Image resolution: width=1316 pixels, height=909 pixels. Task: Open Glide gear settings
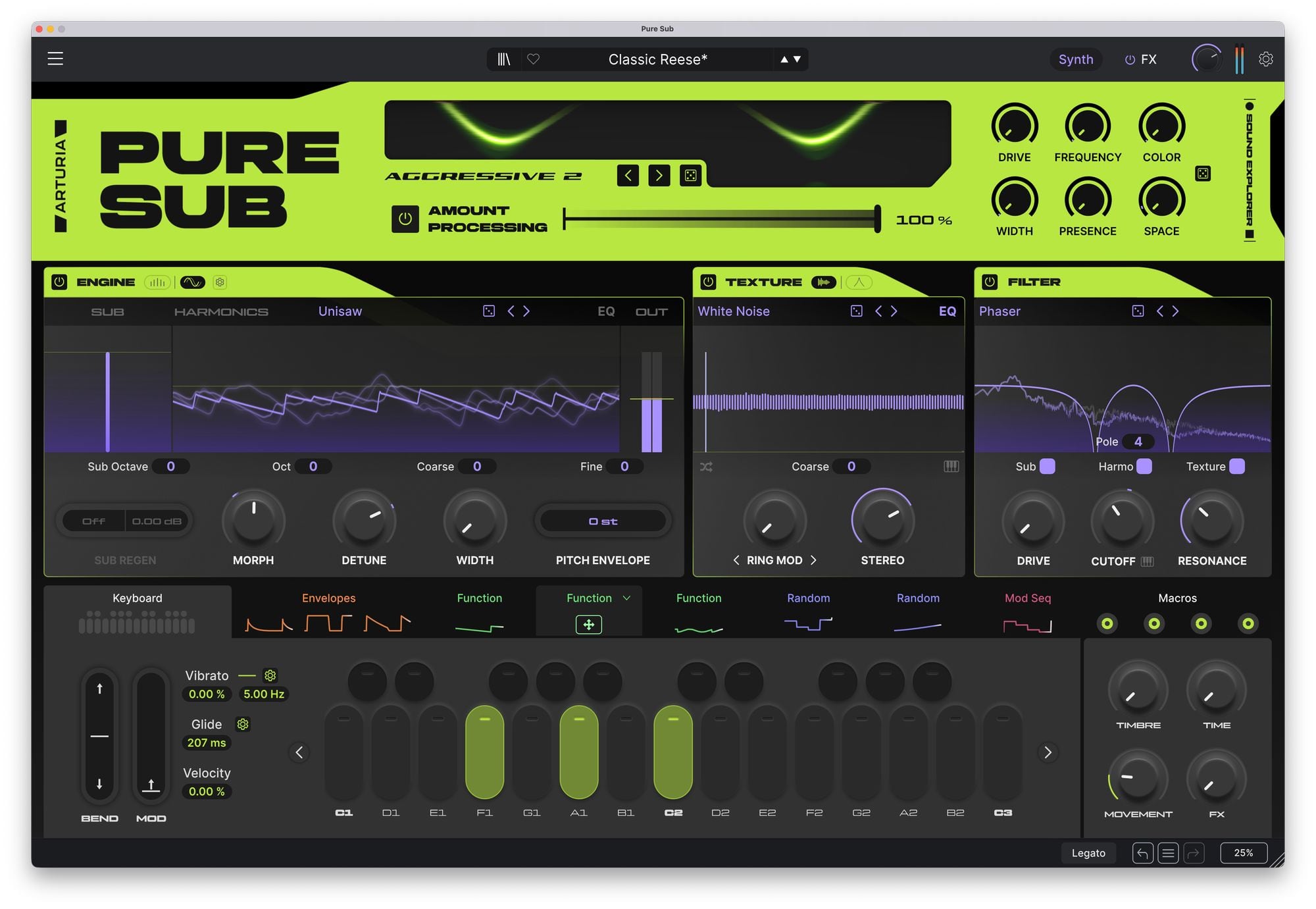[243, 724]
